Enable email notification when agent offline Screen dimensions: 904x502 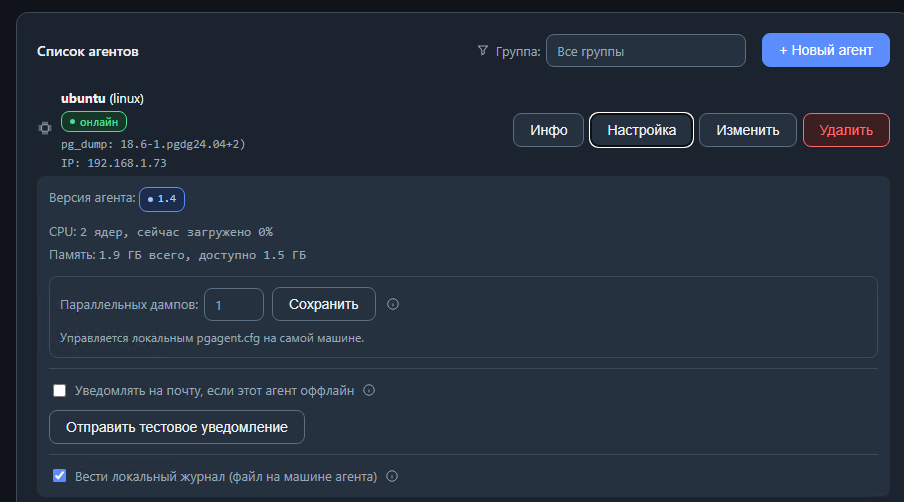click(x=59, y=391)
